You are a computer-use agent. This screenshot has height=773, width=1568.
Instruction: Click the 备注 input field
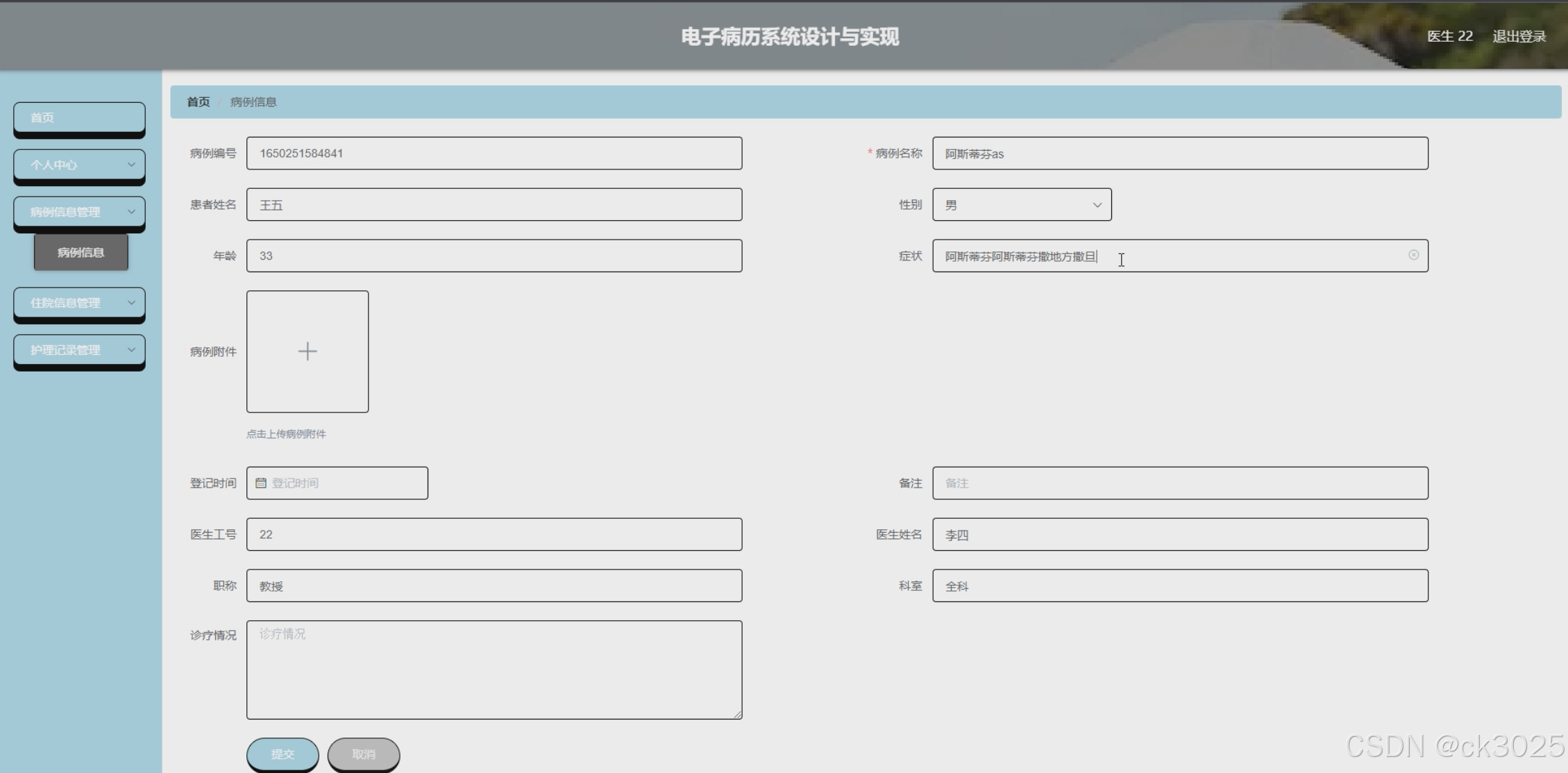[x=1180, y=483]
